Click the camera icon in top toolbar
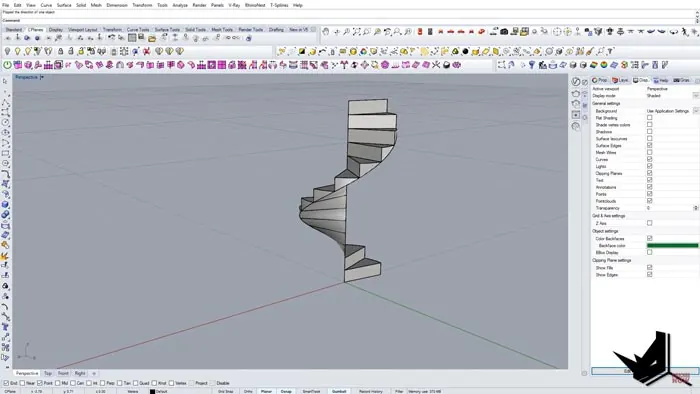700x394 pixels. click(x=504, y=32)
